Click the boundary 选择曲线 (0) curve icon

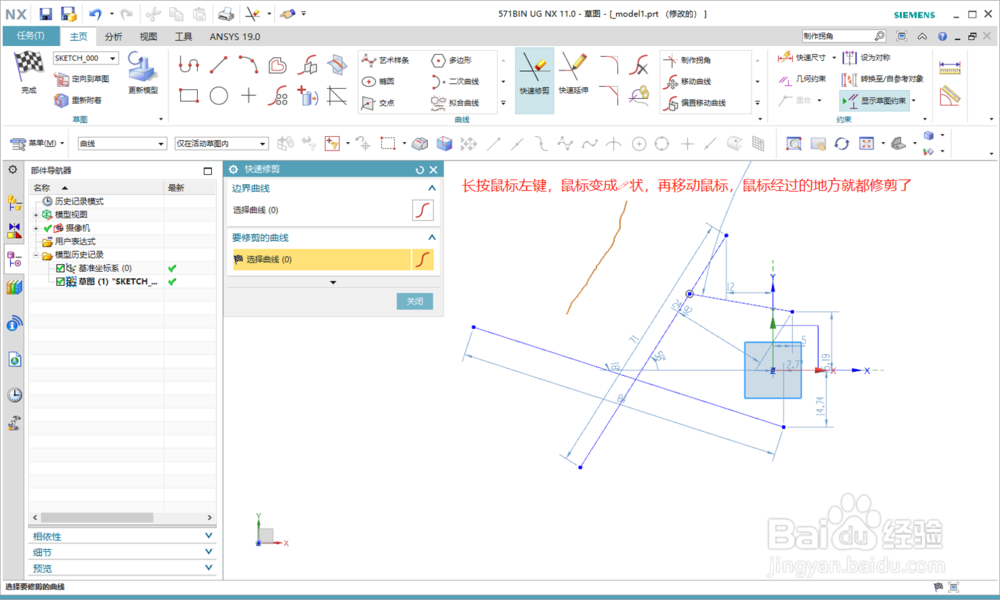423,210
